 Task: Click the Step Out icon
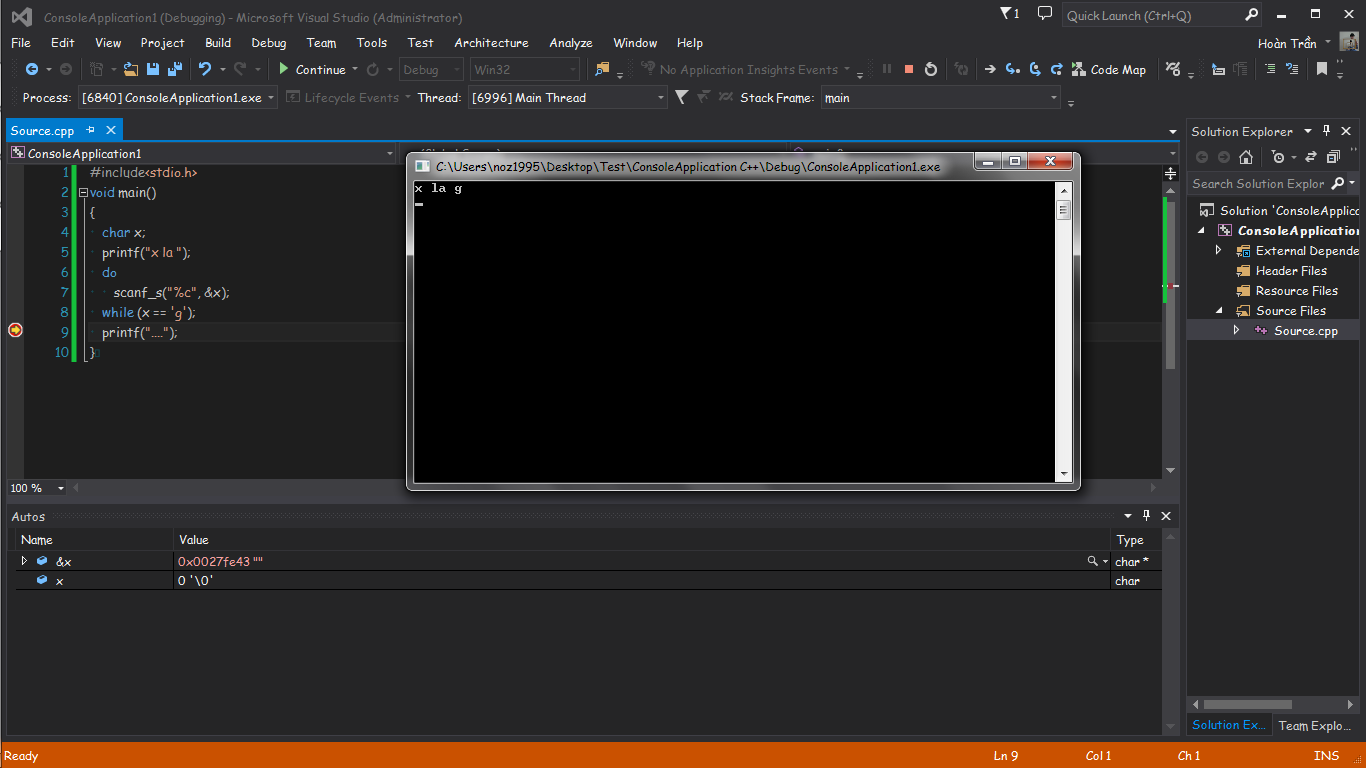pos(1057,69)
